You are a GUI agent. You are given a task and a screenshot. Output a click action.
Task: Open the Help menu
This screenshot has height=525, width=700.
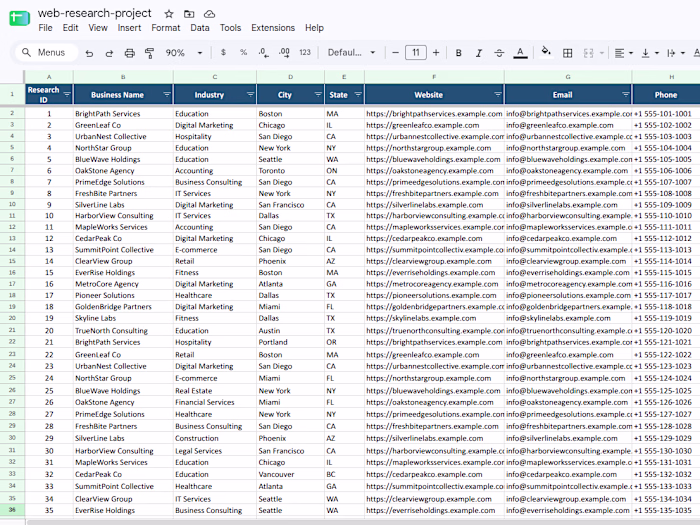(x=314, y=28)
